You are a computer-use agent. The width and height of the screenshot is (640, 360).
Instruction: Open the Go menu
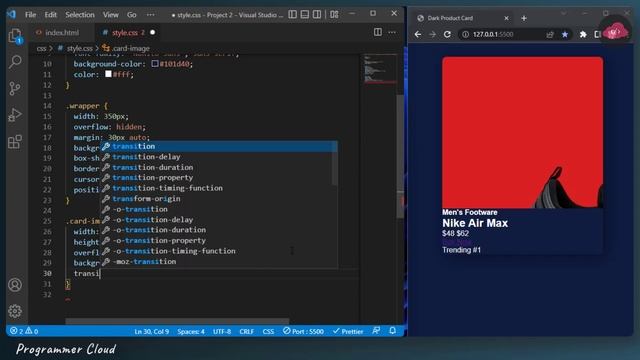[x=131, y=15]
